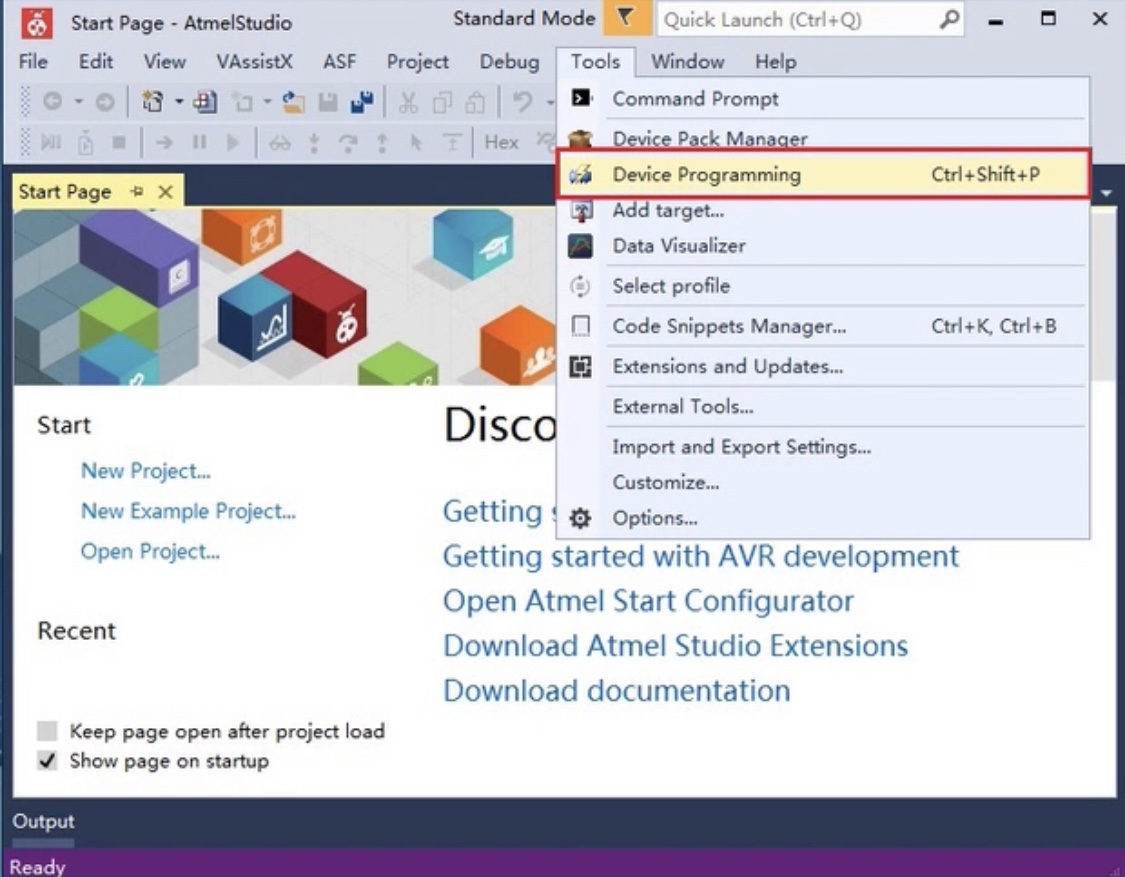The height and width of the screenshot is (877, 1125).
Task: Click the Show Next Statement arrow icon
Action: pos(164,142)
